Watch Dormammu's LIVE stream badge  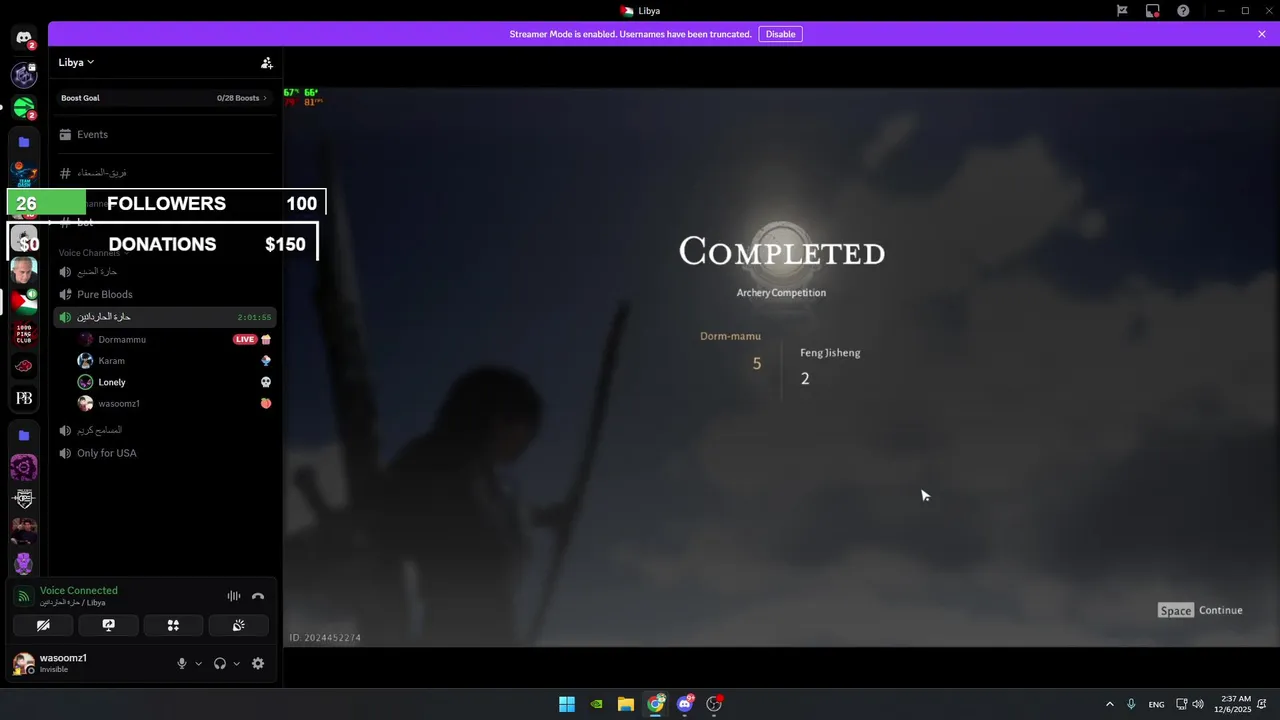[245, 339]
